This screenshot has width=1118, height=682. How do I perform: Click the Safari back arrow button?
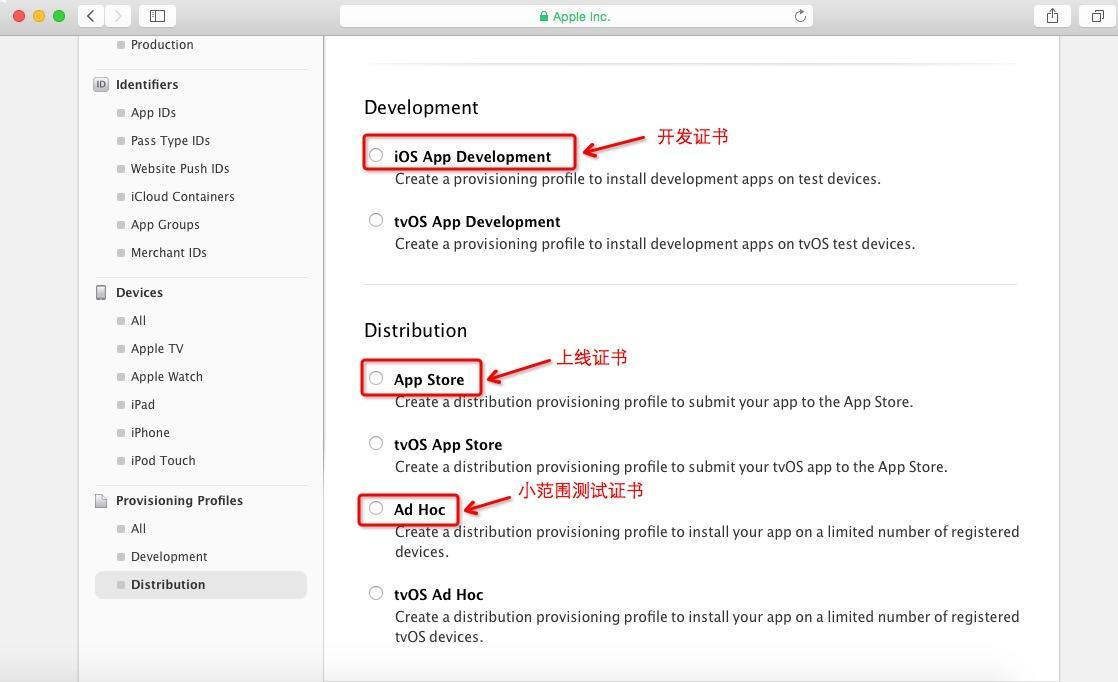[91, 16]
